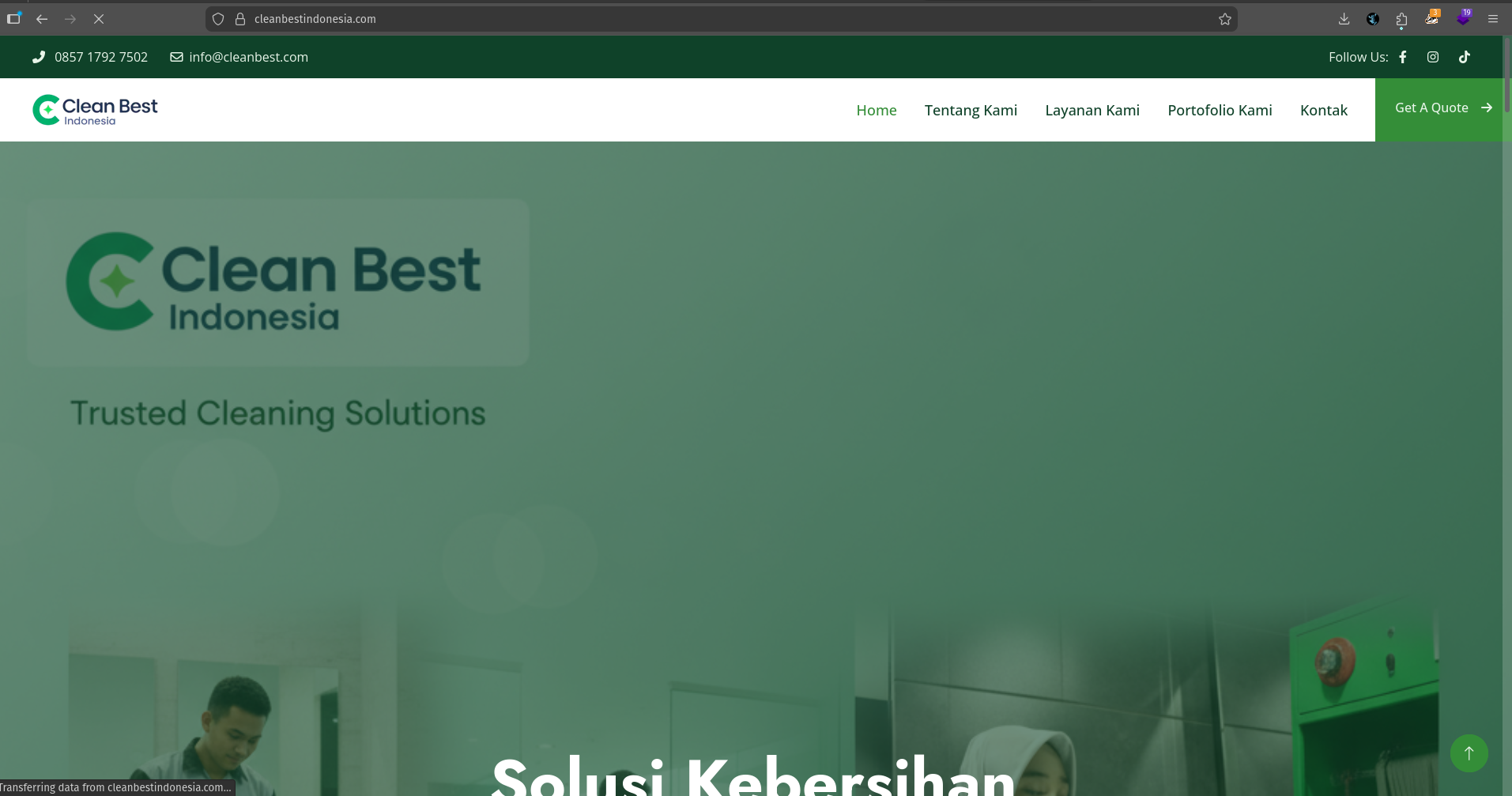Click the green scroll-to-top arrow button
This screenshot has height=796, width=1512.
click(1469, 753)
